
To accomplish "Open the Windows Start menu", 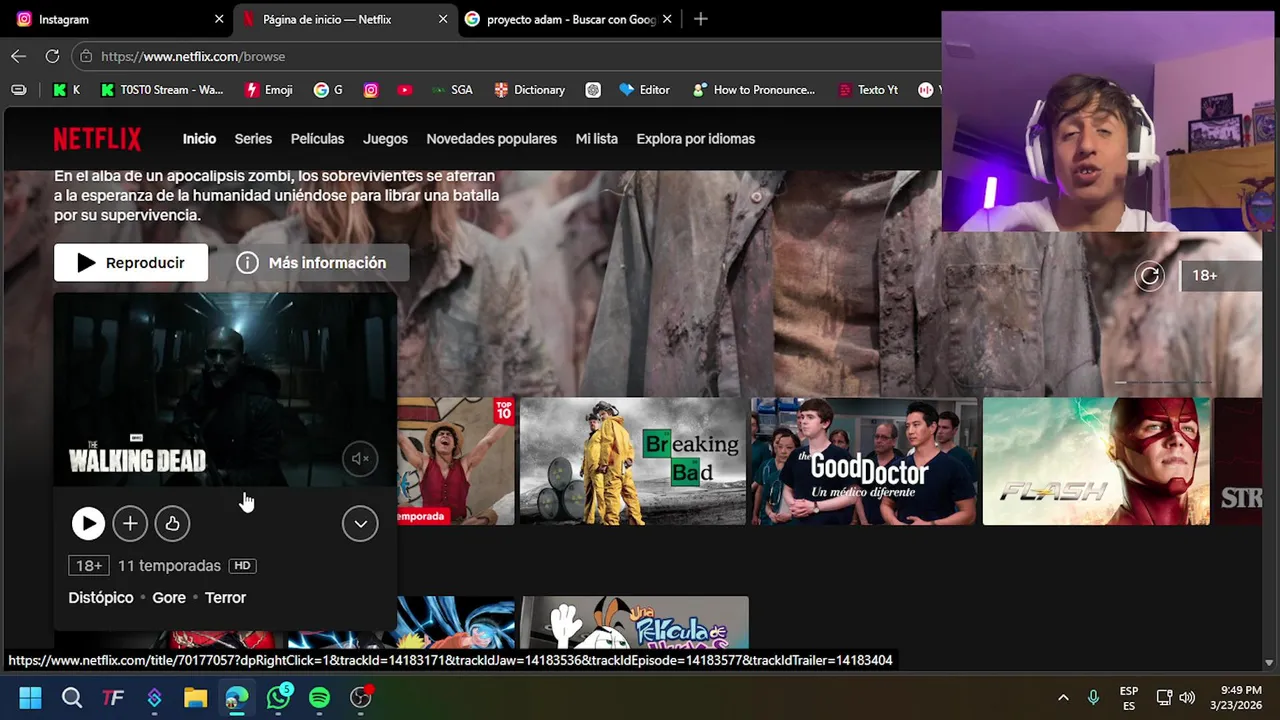I will [x=30, y=697].
